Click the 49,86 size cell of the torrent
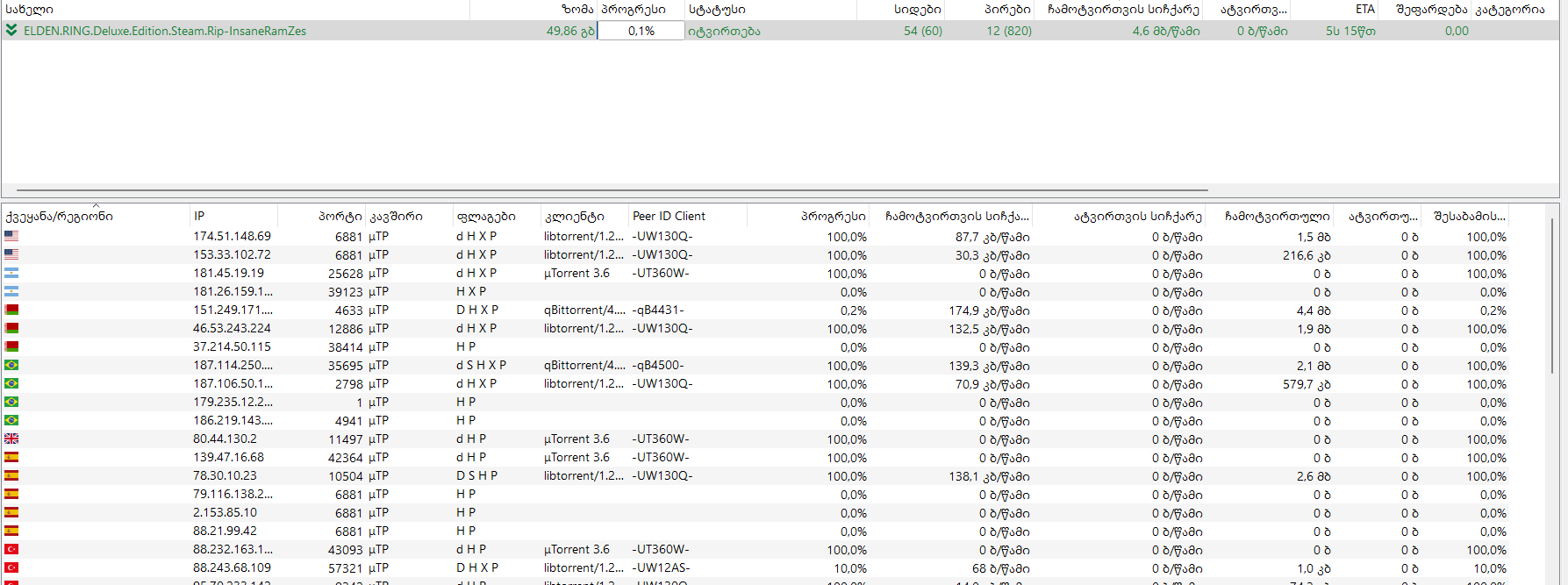The image size is (1568, 585). click(x=570, y=31)
